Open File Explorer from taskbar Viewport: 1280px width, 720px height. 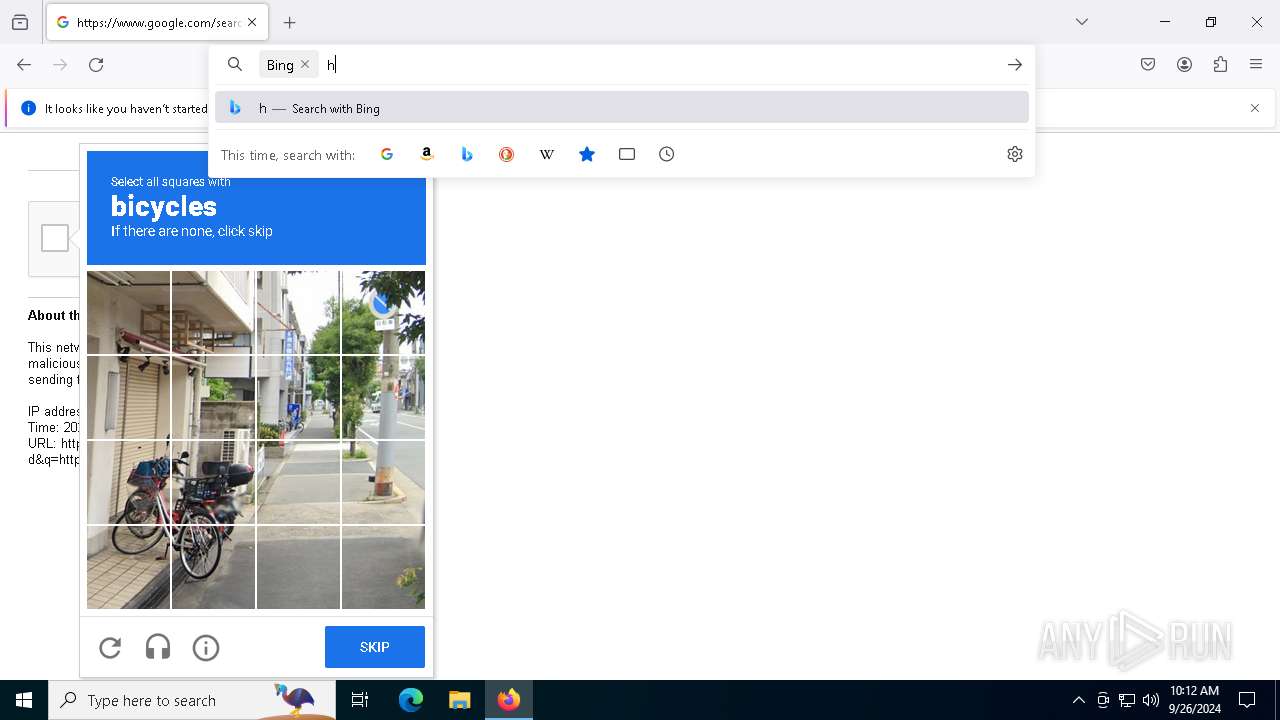(x=460, y=700)
